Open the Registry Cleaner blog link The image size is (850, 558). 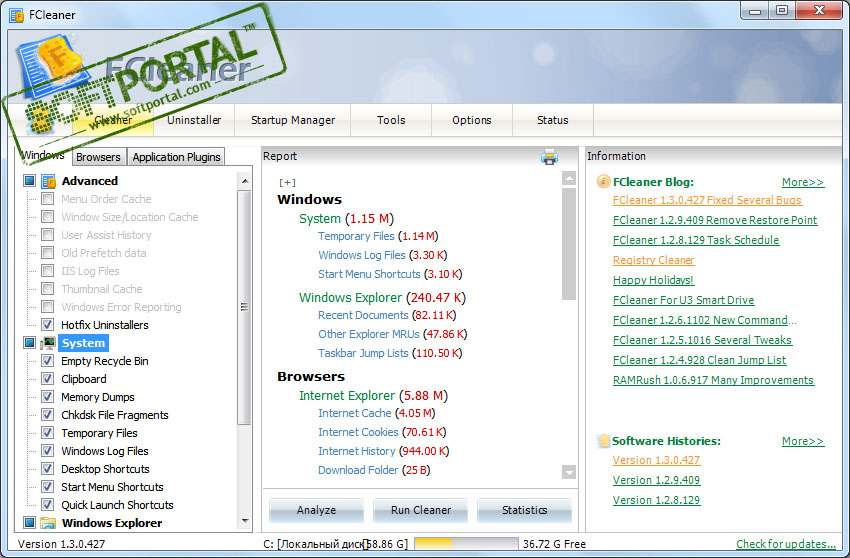653,260
